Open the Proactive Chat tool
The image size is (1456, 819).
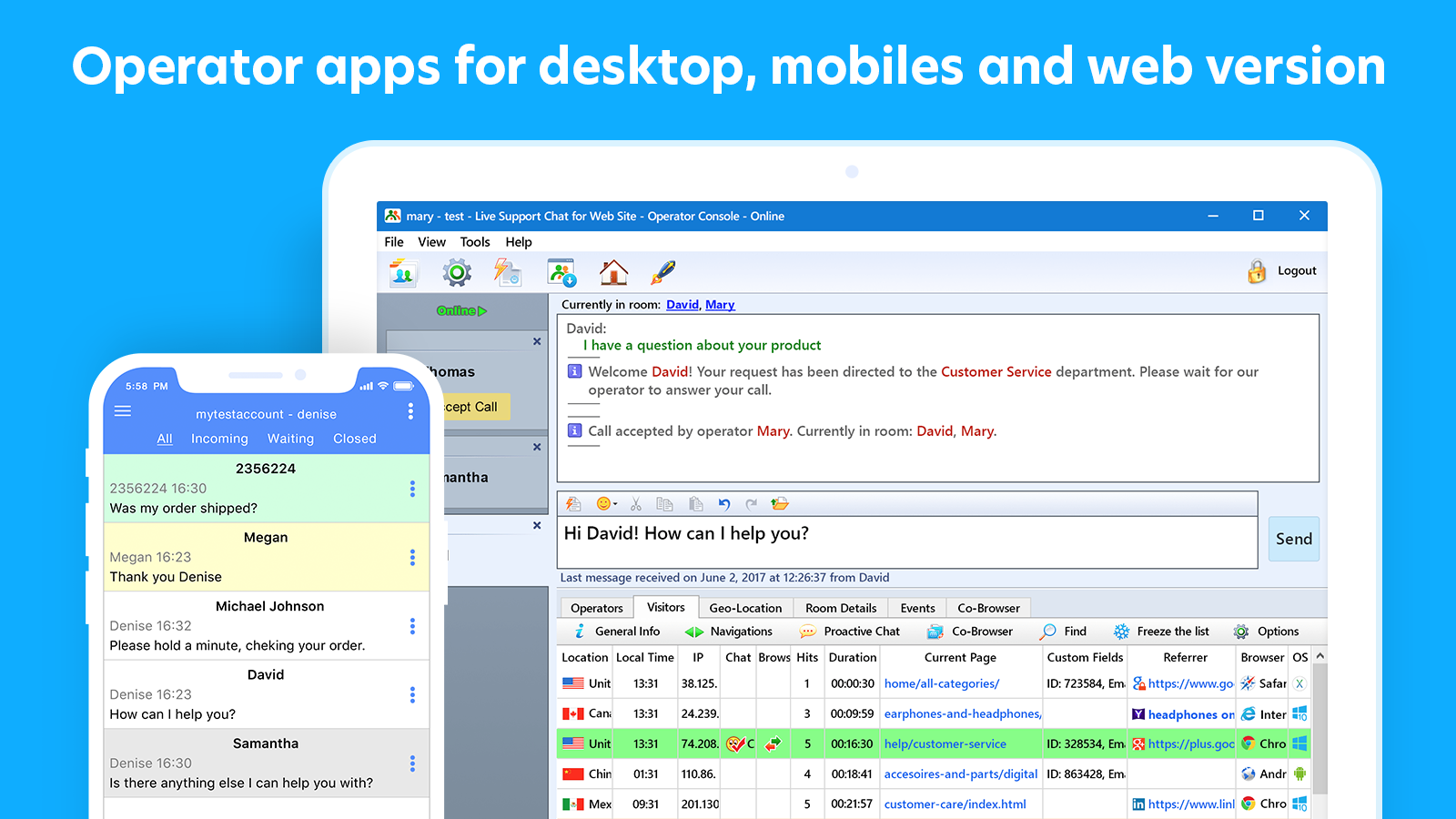[848, 631]
